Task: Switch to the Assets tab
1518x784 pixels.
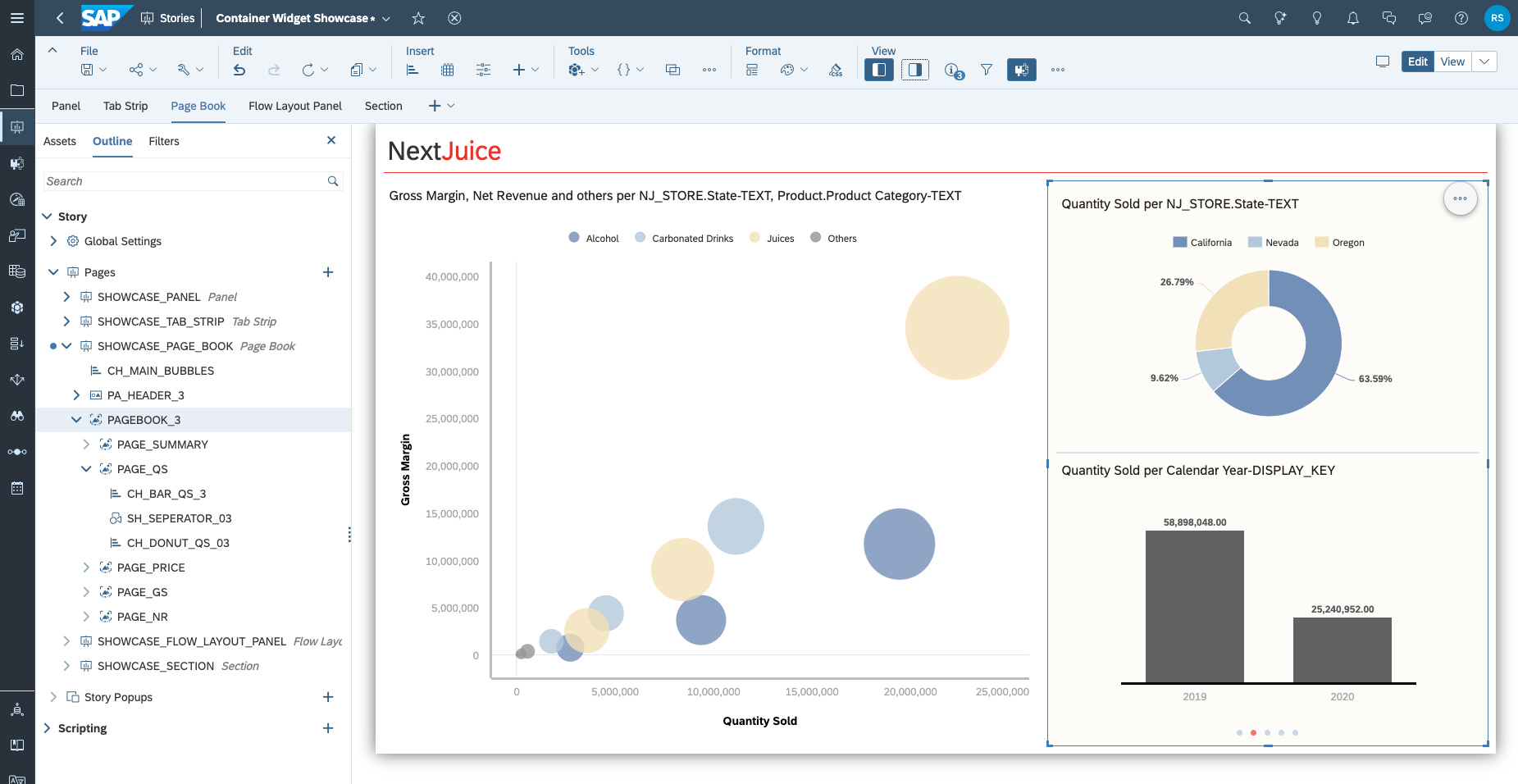Action: [59, 141]
